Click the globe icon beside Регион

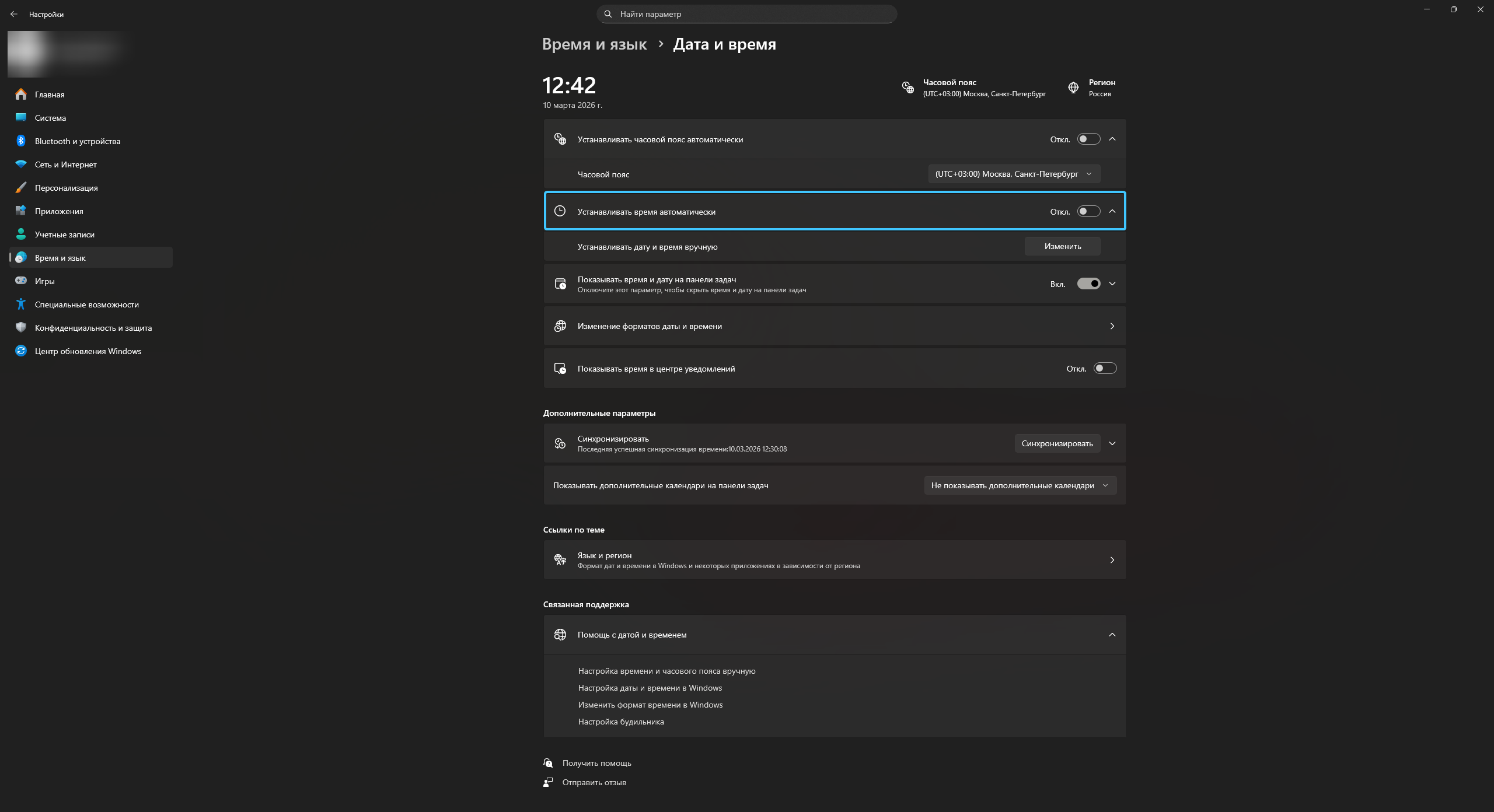click(x=1073, y=87)
